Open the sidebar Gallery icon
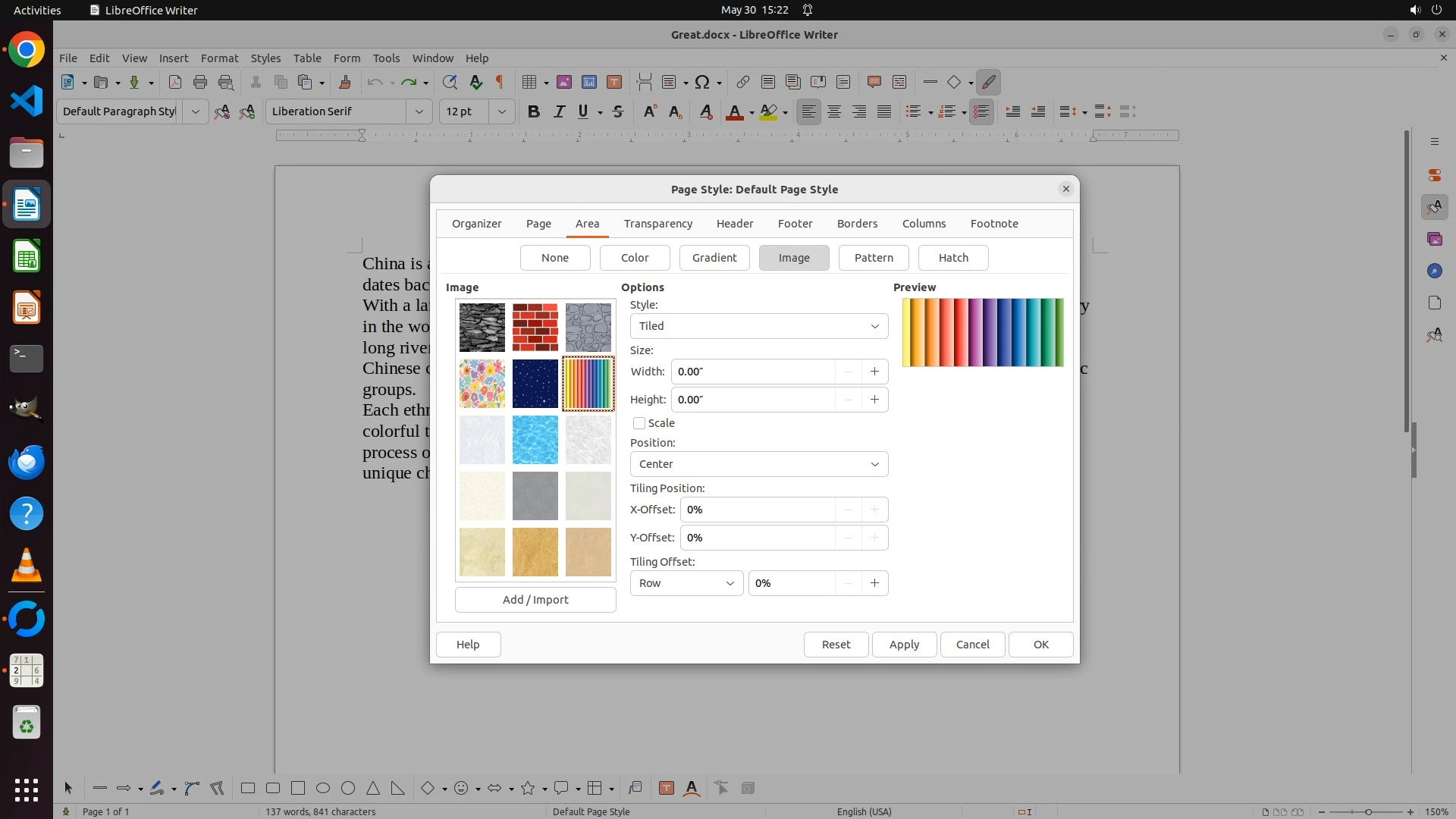Viewport: 1456px width, 819px height. 1434,239
